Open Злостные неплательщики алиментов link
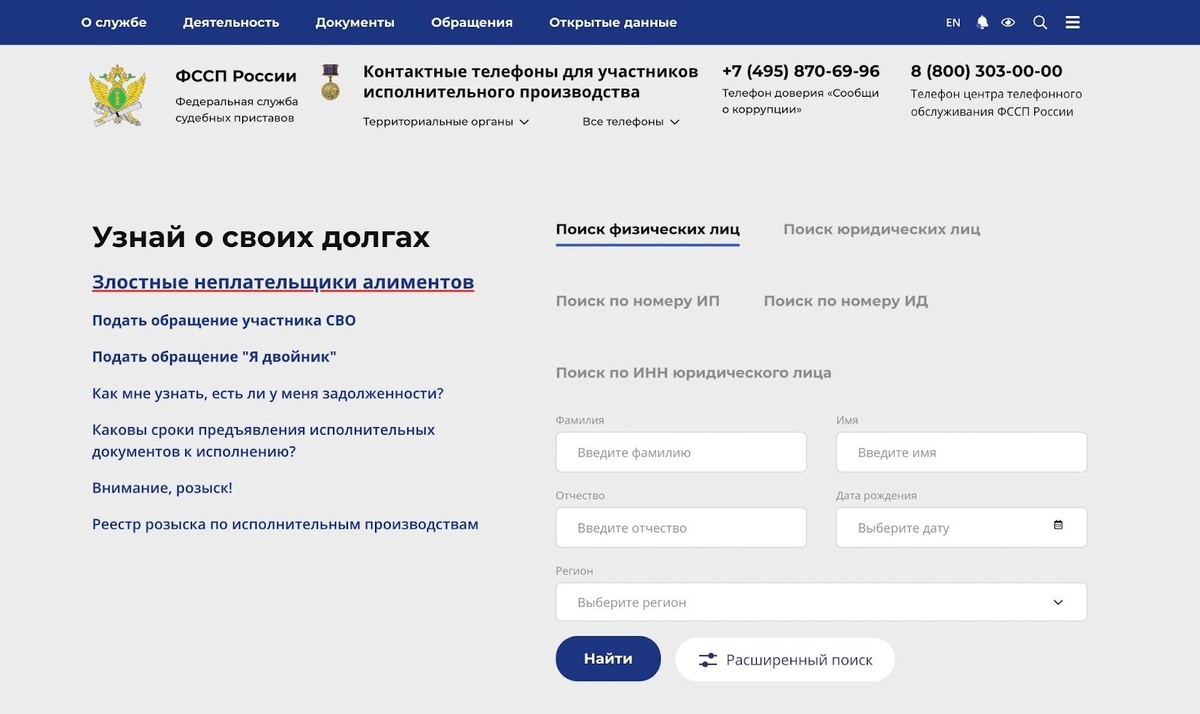The height and width of the screenshot is (714, 1200). tap(282, 282)
